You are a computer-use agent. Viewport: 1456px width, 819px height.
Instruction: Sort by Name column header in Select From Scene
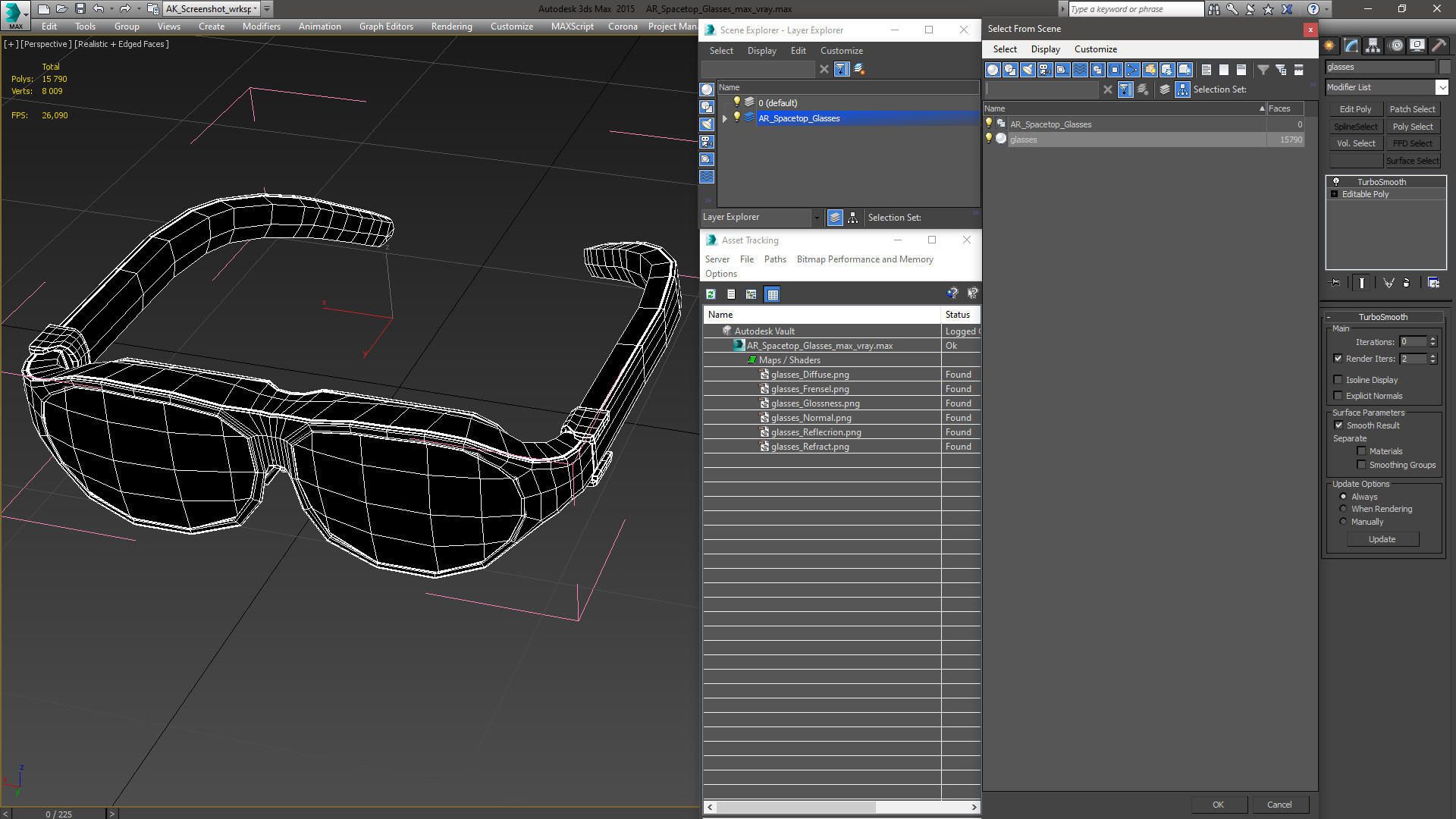click(1125, 108)
